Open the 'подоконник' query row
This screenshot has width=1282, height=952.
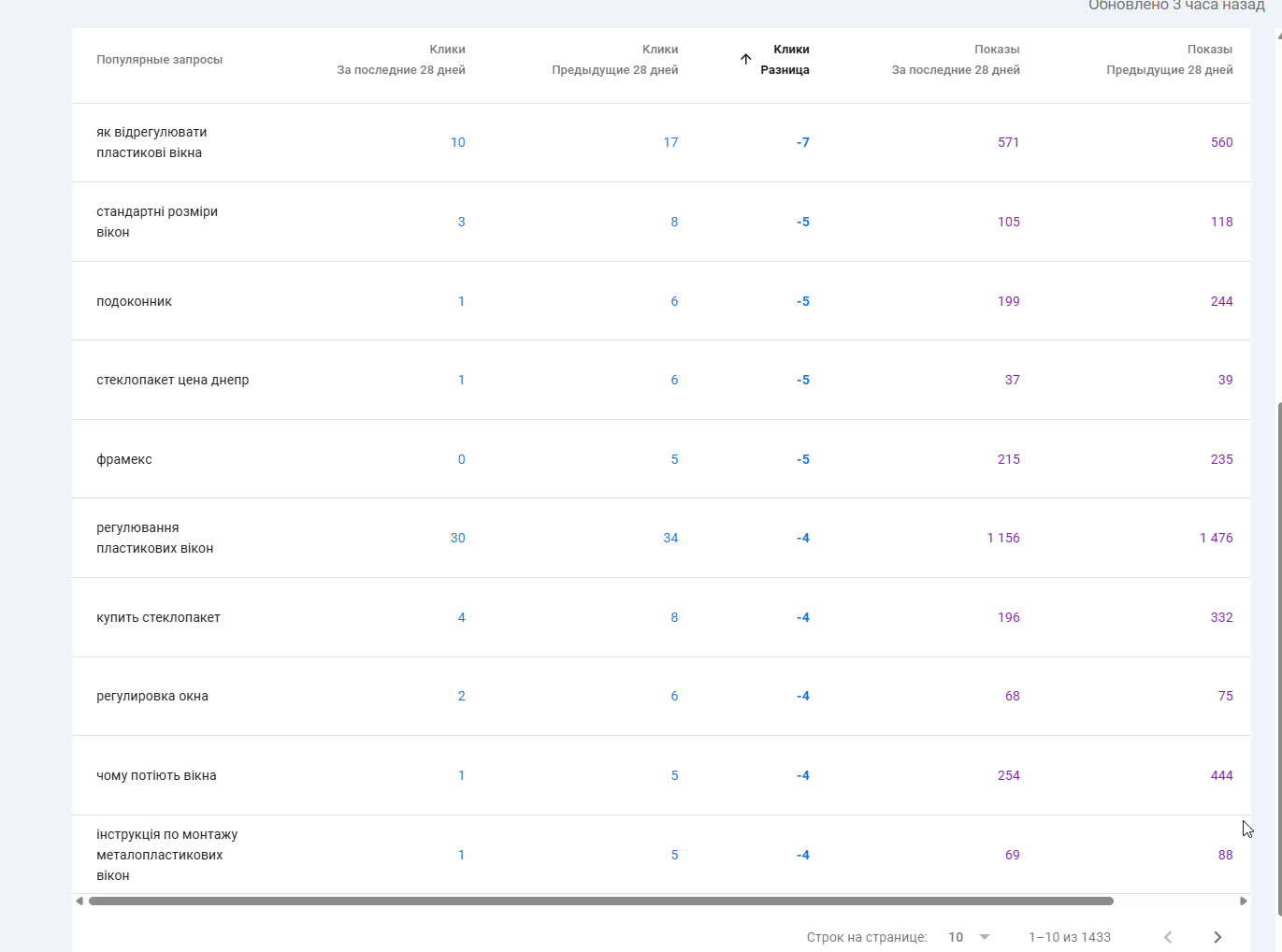click(134, 301)
